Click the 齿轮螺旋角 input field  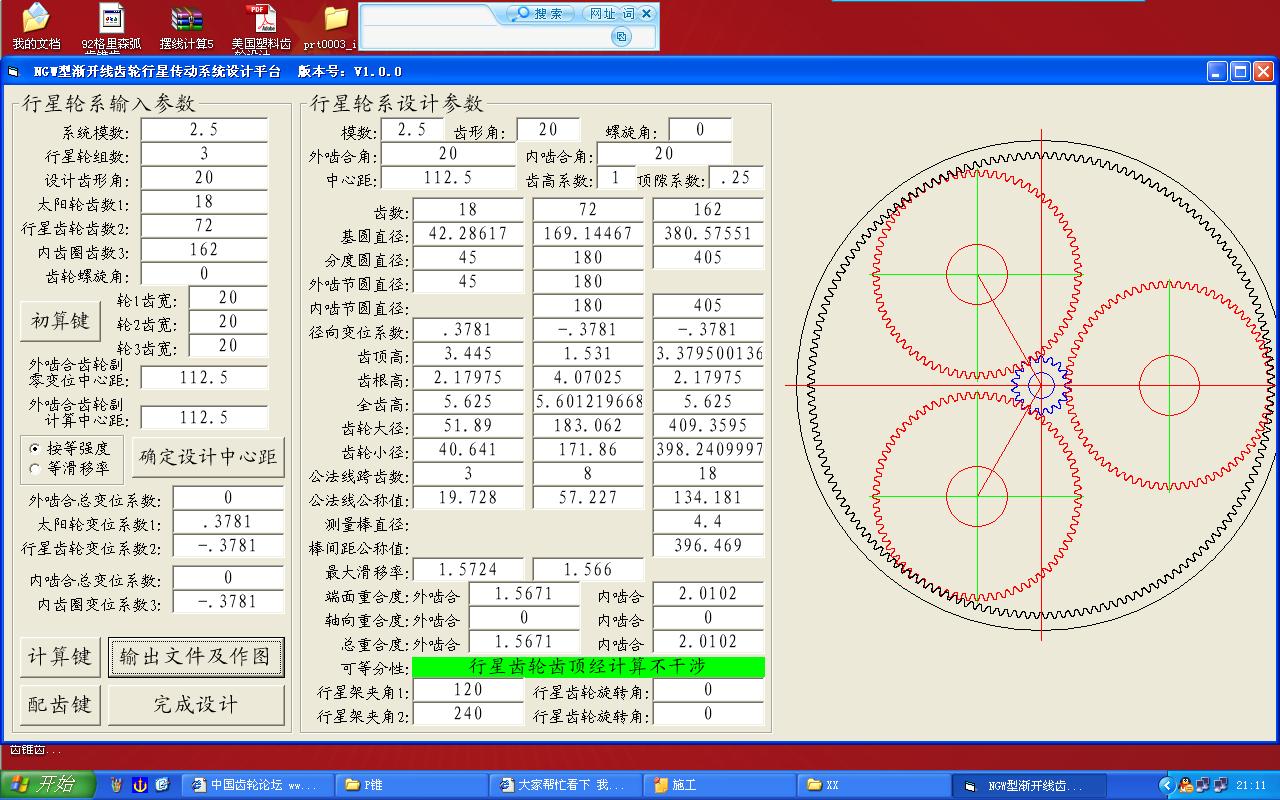tap(204, 274)
